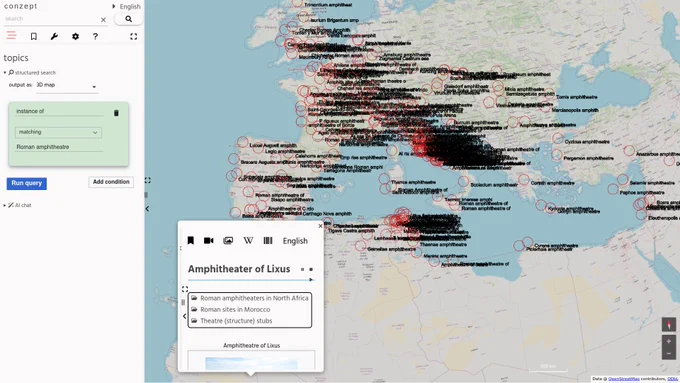Click the larger dot beside Lixus title
This screenshot has height=383, width=680.
click(x=311, y=269)
